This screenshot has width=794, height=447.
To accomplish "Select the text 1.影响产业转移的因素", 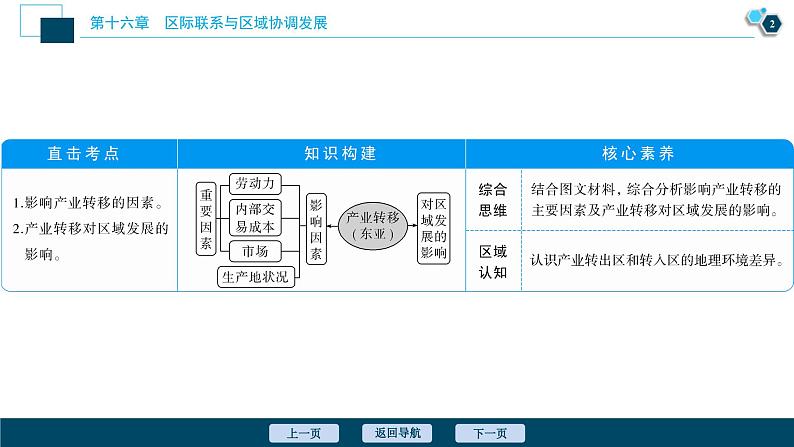I will [x=88, y=203].
